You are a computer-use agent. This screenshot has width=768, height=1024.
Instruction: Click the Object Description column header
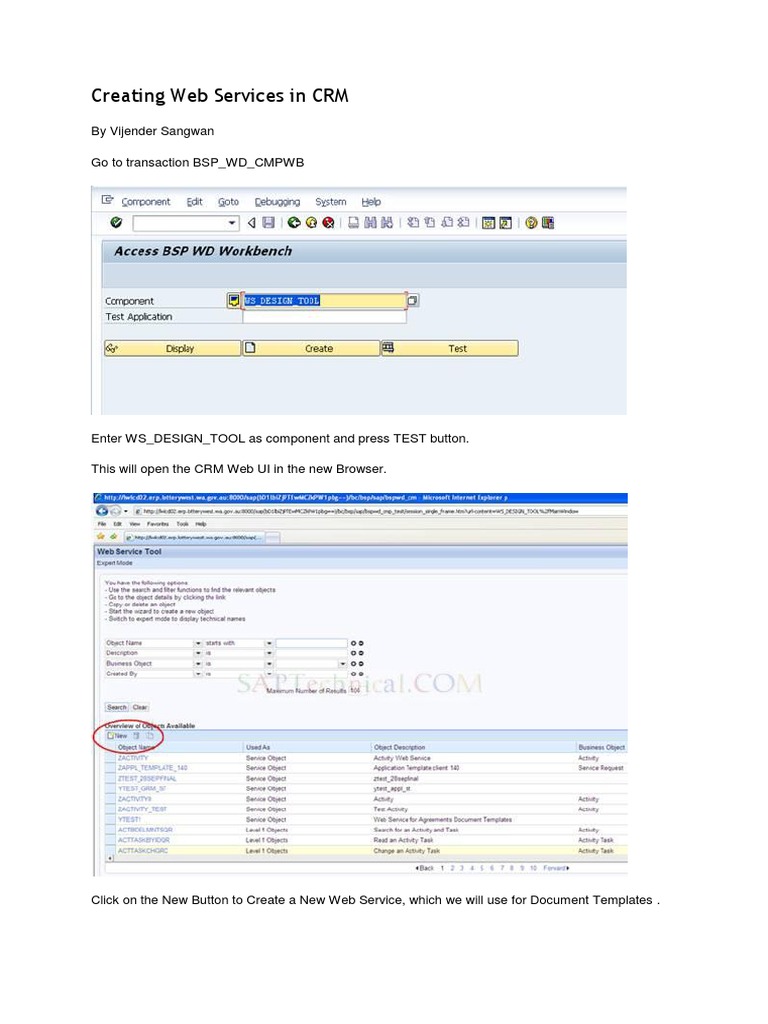(x=399, y=747)
